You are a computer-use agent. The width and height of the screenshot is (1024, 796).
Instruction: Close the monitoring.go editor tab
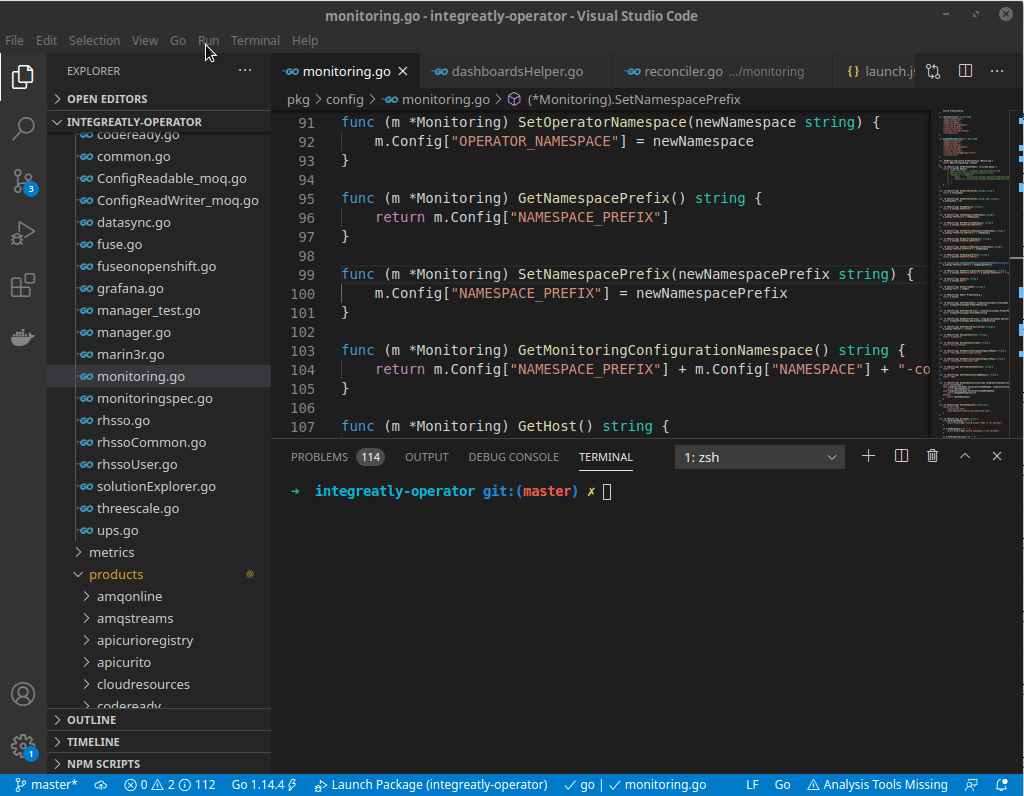tap(403, 71)
